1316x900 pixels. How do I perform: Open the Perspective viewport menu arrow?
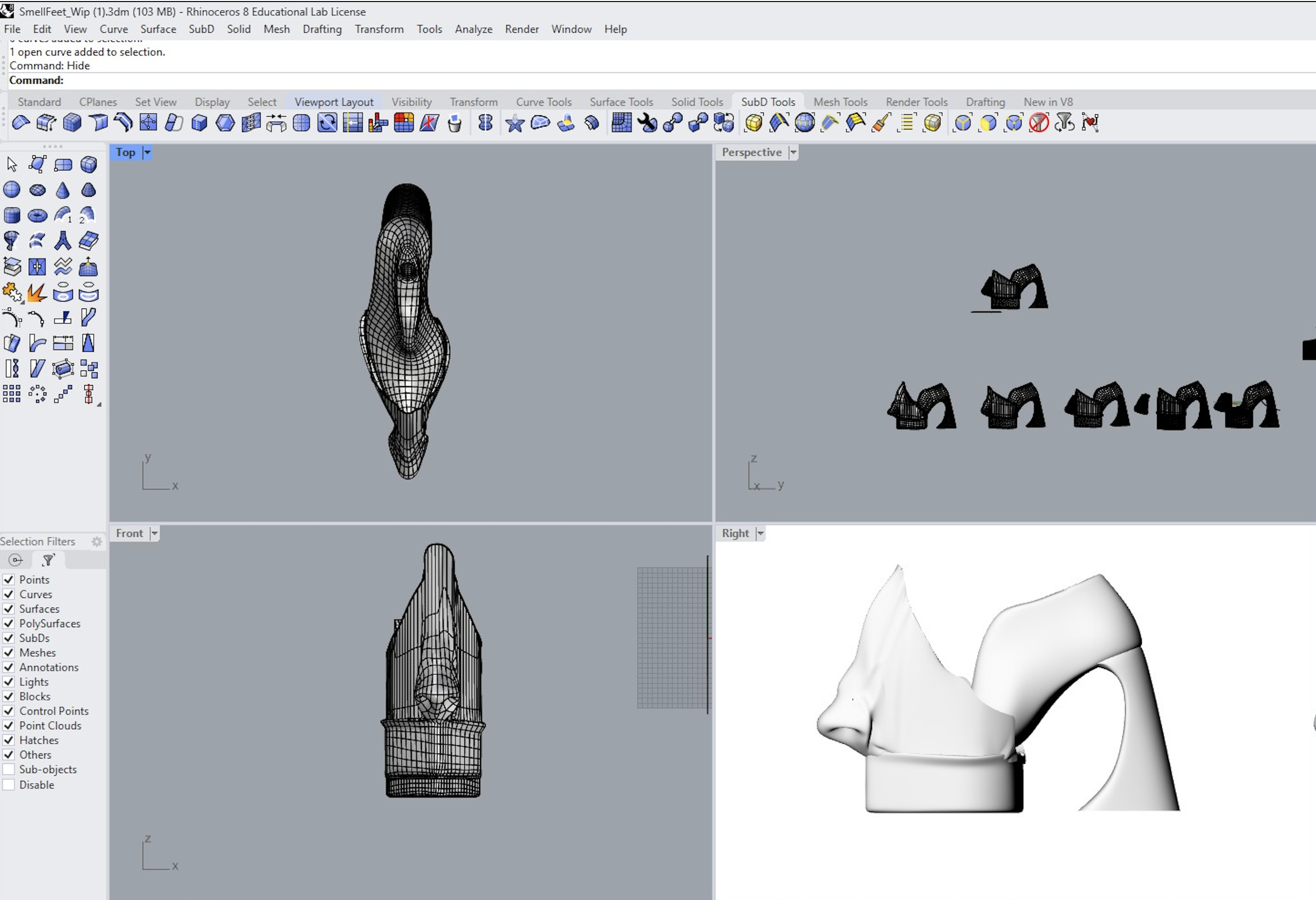coord(793,152)
